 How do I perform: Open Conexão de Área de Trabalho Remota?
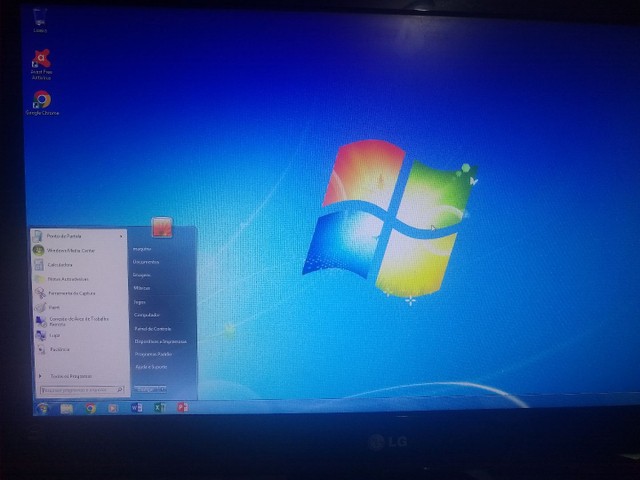tap(79, 321)
